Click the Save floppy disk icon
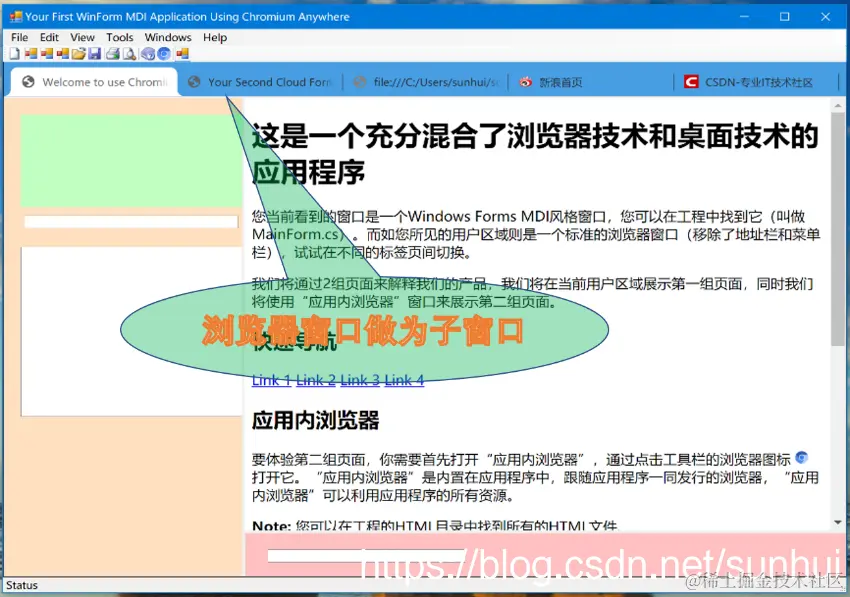Image resolution: width=850 pixels, height=597 pixels. pos(94,54)
